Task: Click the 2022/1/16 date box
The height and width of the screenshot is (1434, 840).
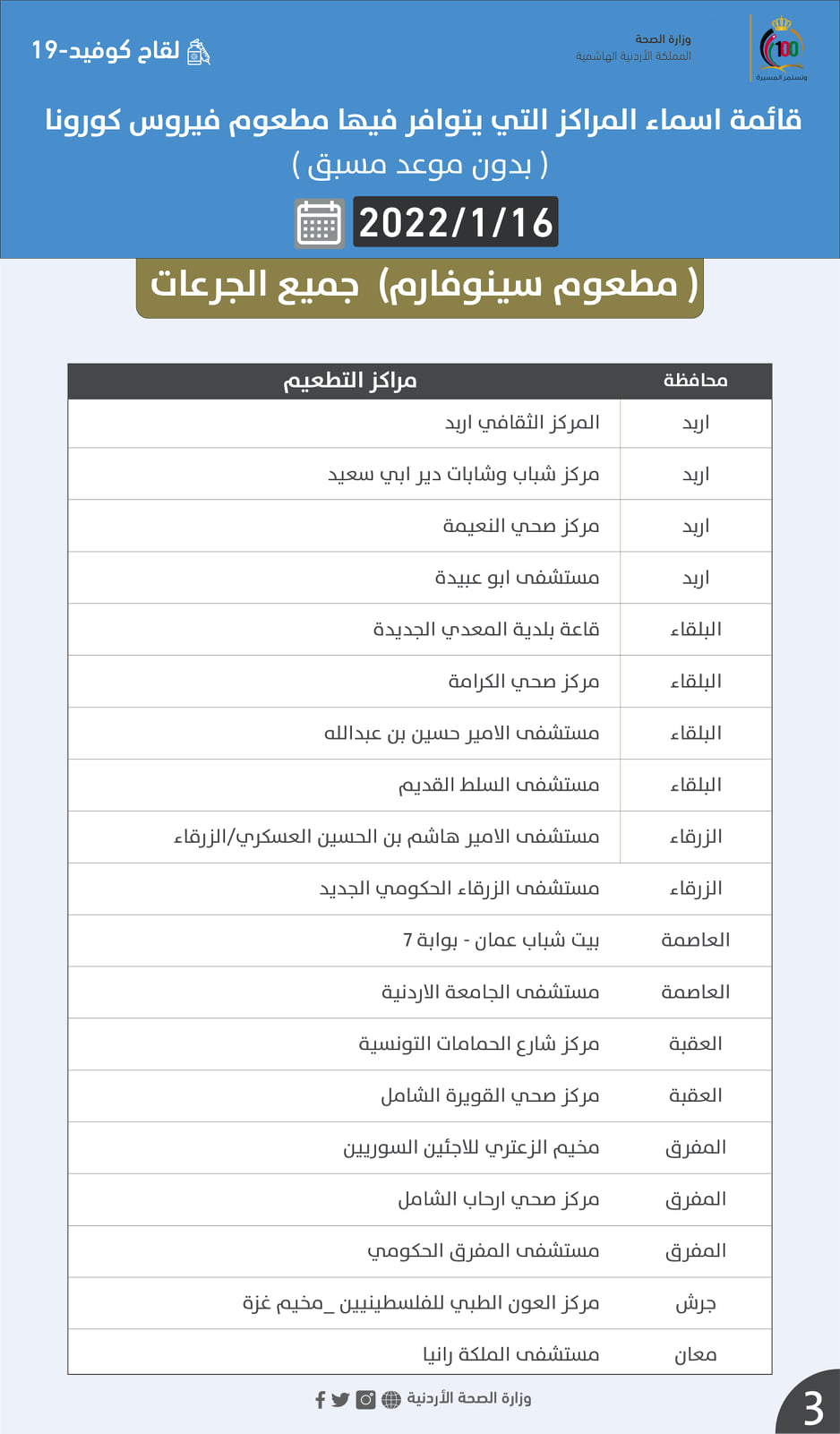Action: click(x=456, y=222)
